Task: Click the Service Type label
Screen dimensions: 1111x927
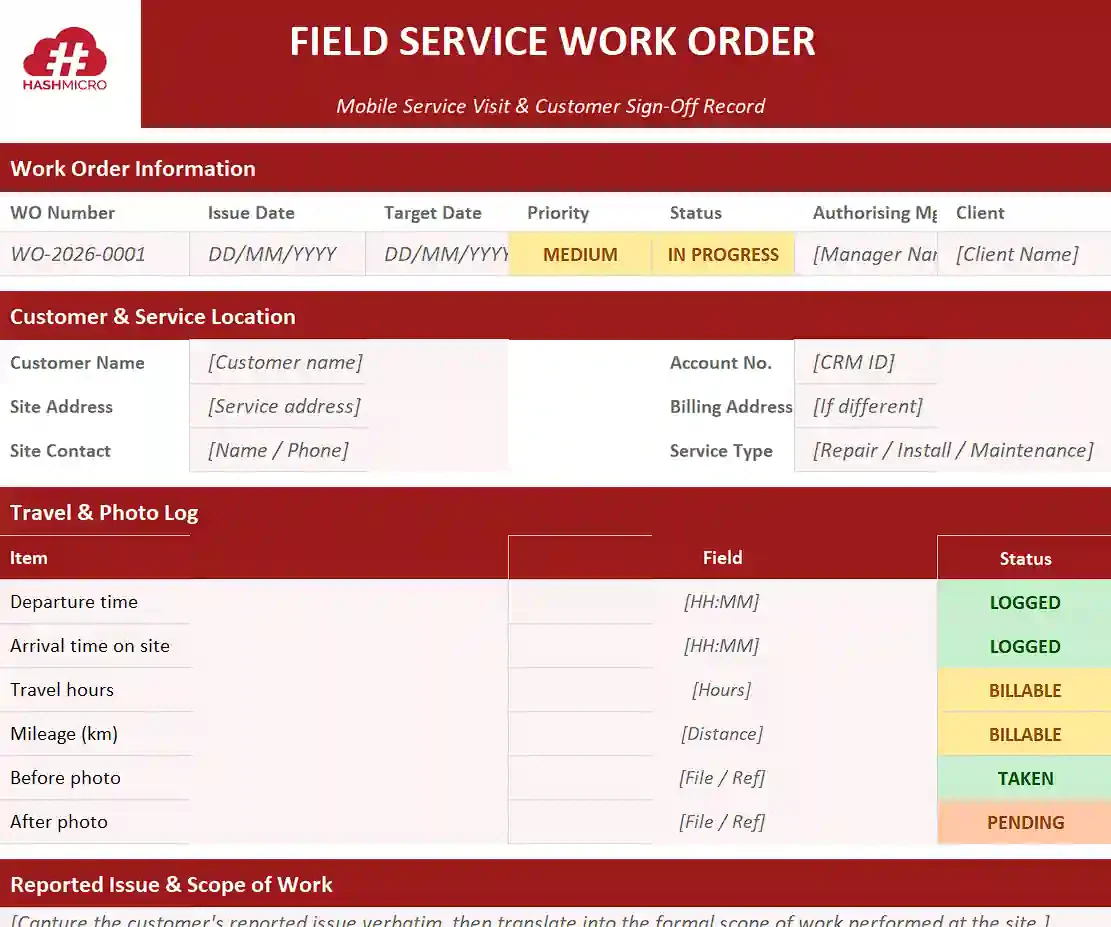Action: [721, 451]
